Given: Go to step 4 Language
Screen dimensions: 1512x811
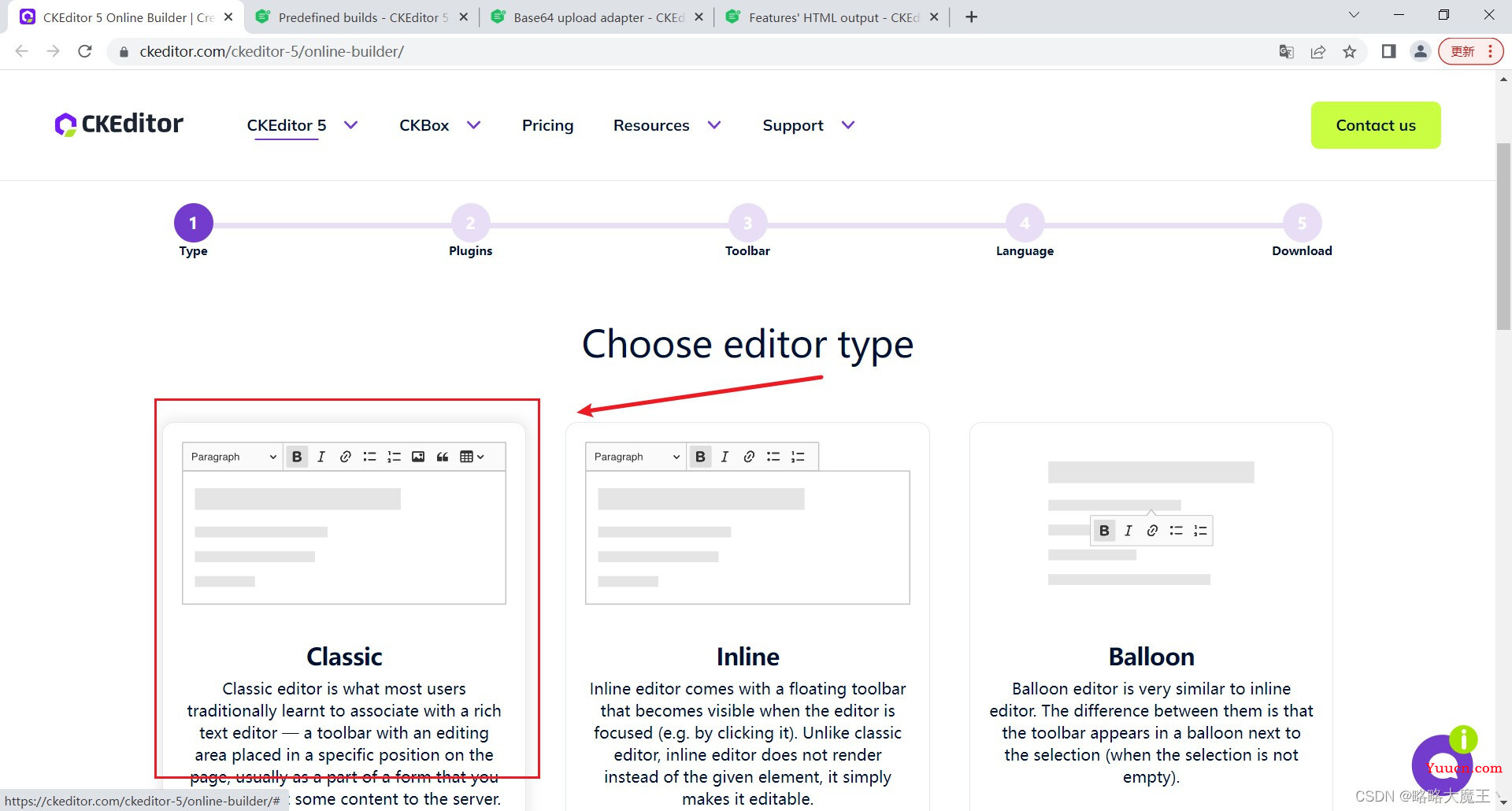Looking at the screenshot, I should (x=1025, y=224).
